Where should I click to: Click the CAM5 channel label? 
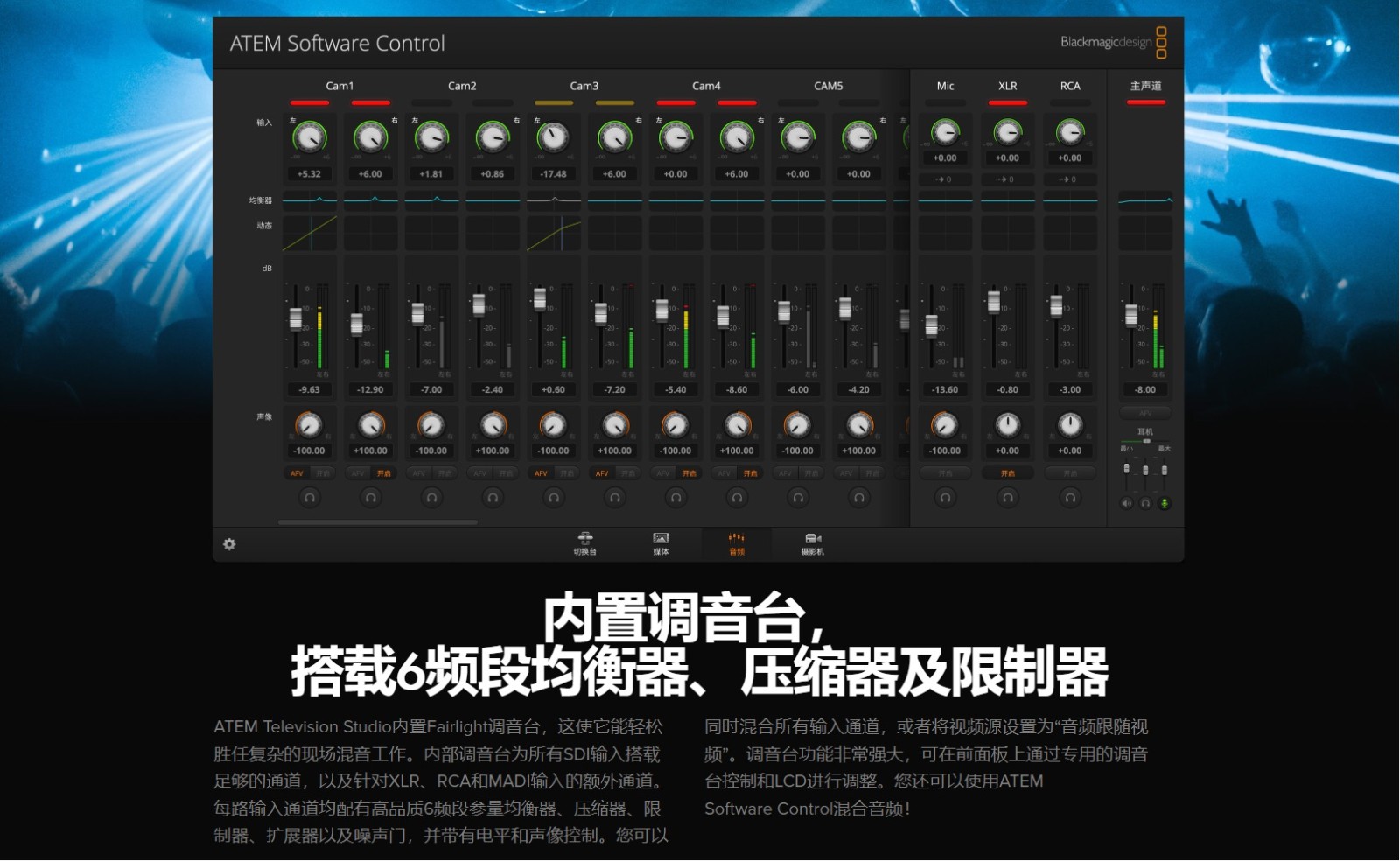pos(829,86)
